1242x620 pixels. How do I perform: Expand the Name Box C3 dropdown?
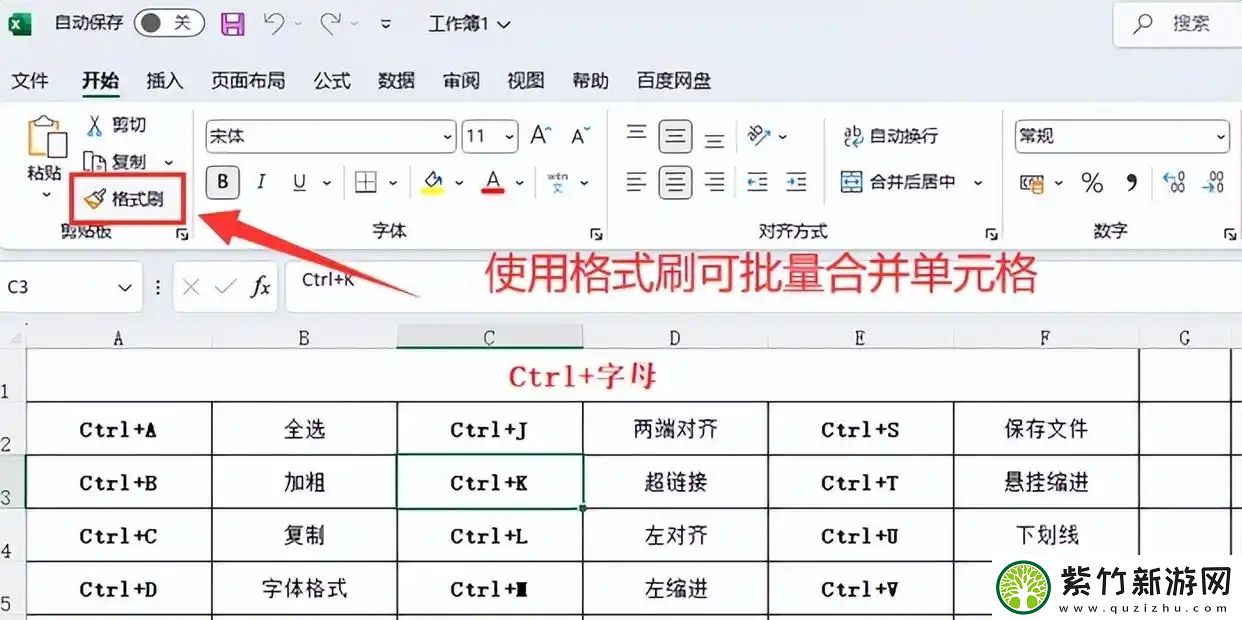[125, 288]
